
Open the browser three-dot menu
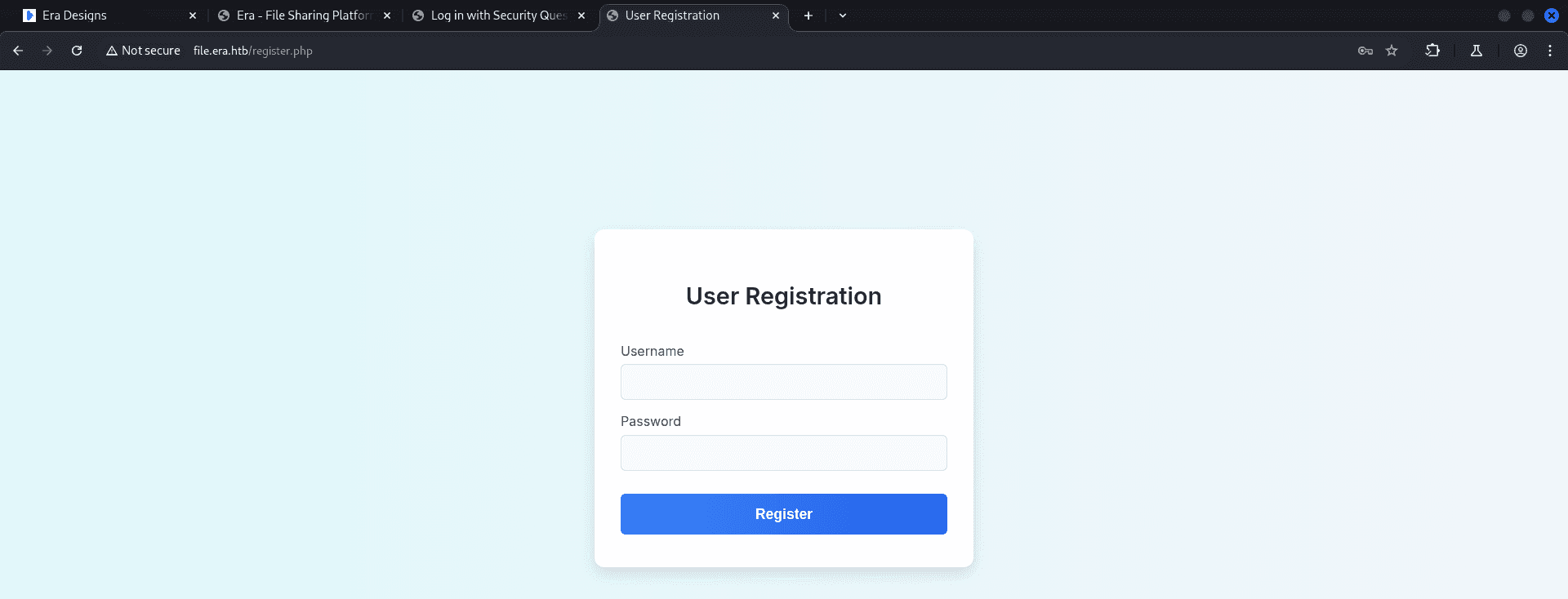[x=1550, y=51]
